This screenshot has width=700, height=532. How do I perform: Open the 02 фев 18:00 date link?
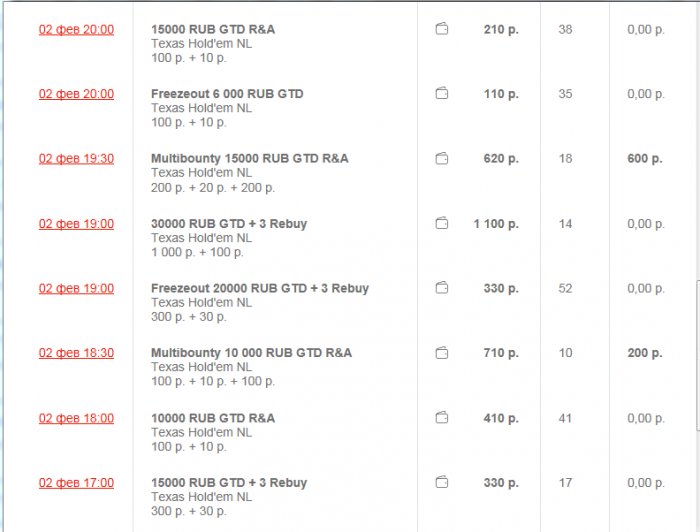click(76, 418)
